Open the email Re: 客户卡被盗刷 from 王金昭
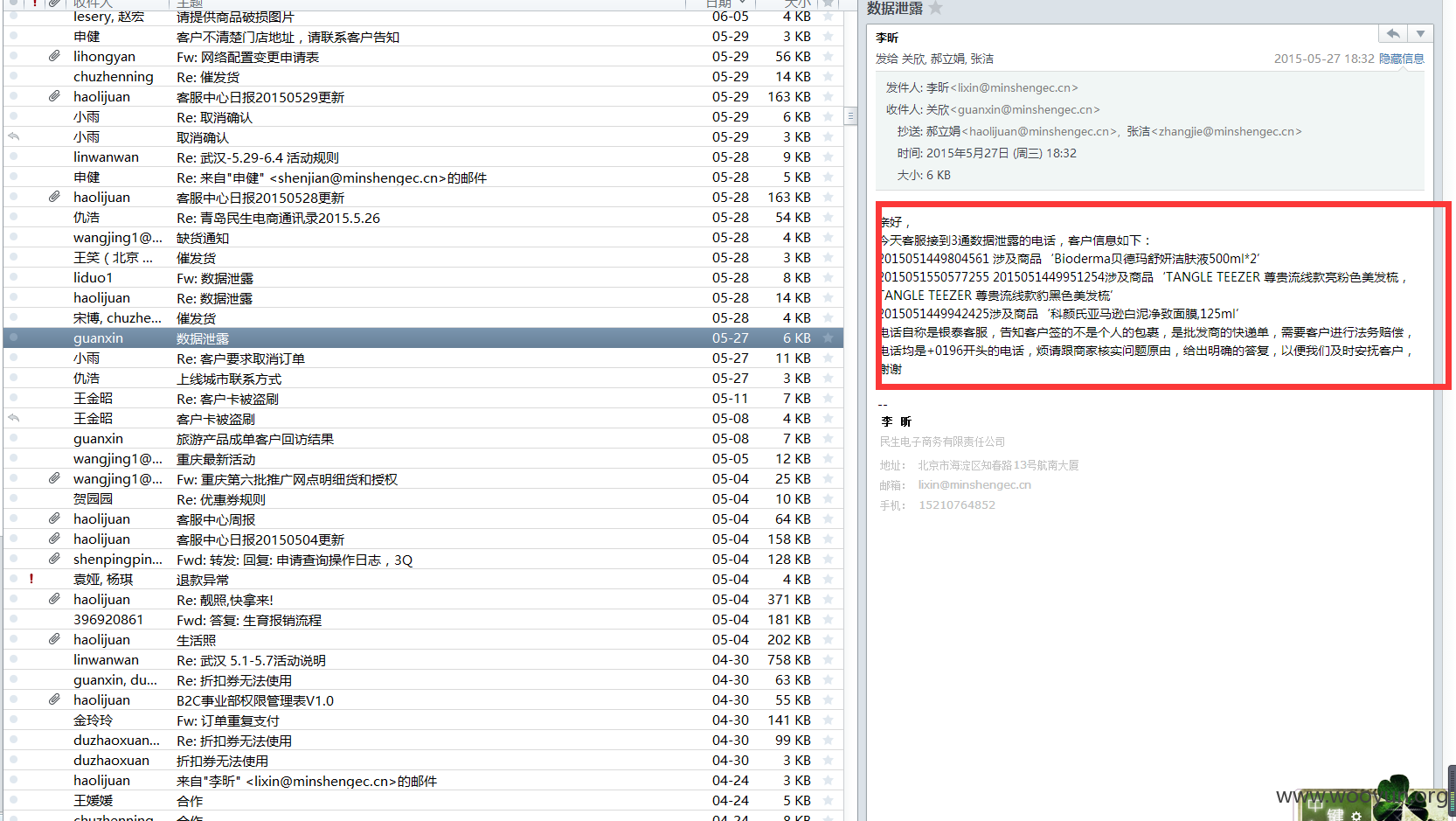 point(423,399)
